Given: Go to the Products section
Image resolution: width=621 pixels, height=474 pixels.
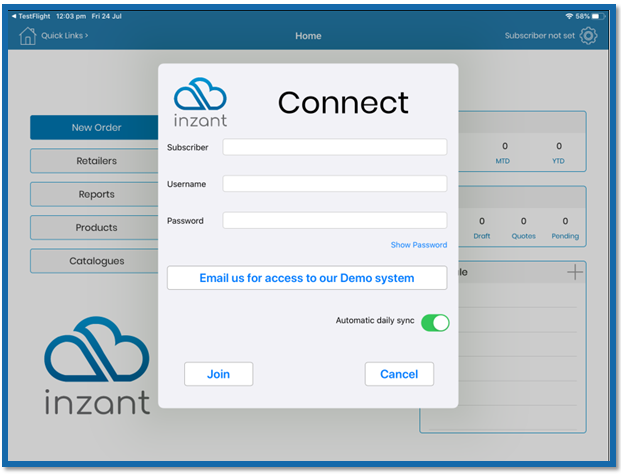Looking at the screenshot, I should [94, 227].
